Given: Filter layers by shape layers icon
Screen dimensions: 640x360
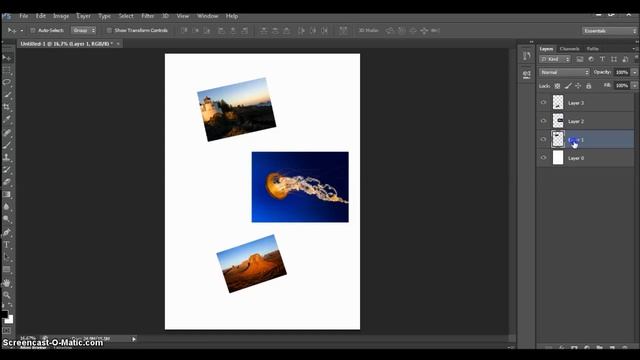Looking at the screenshot, I should [x=614, y=60].
